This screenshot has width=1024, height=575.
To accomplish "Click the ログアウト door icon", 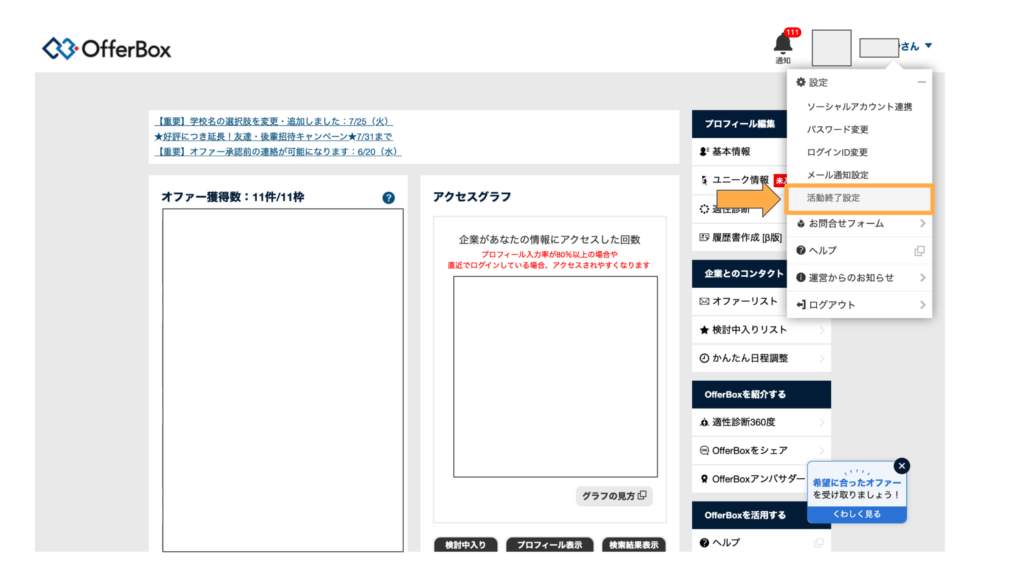I will tap(801, 304).
